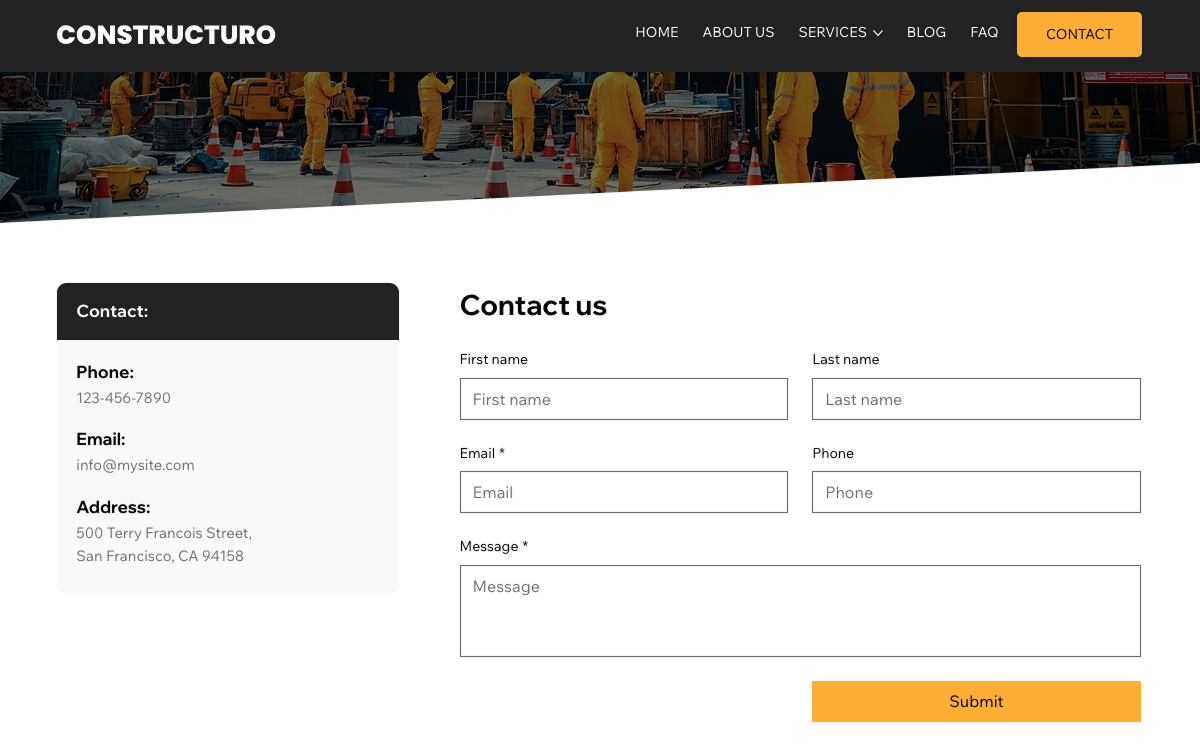Select the phone number 123-456-7890
This screenshot has height=748, width=1200.
[123, 397]
